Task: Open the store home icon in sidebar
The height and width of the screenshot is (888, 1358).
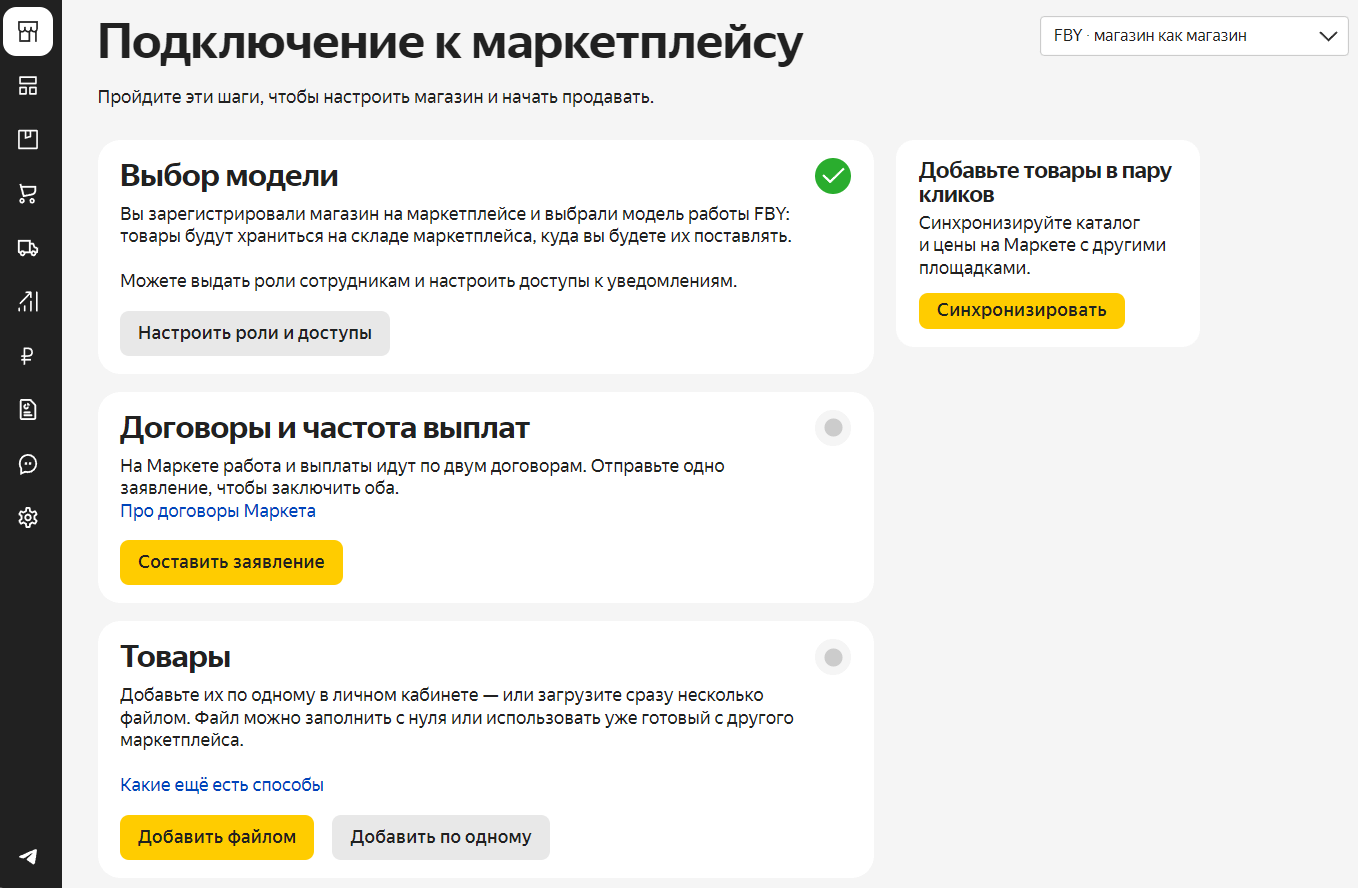Action: 28,31
